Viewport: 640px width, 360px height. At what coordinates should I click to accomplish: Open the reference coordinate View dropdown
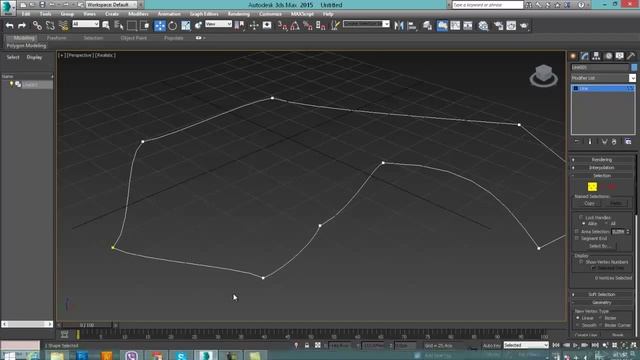(x=218, y=24)
